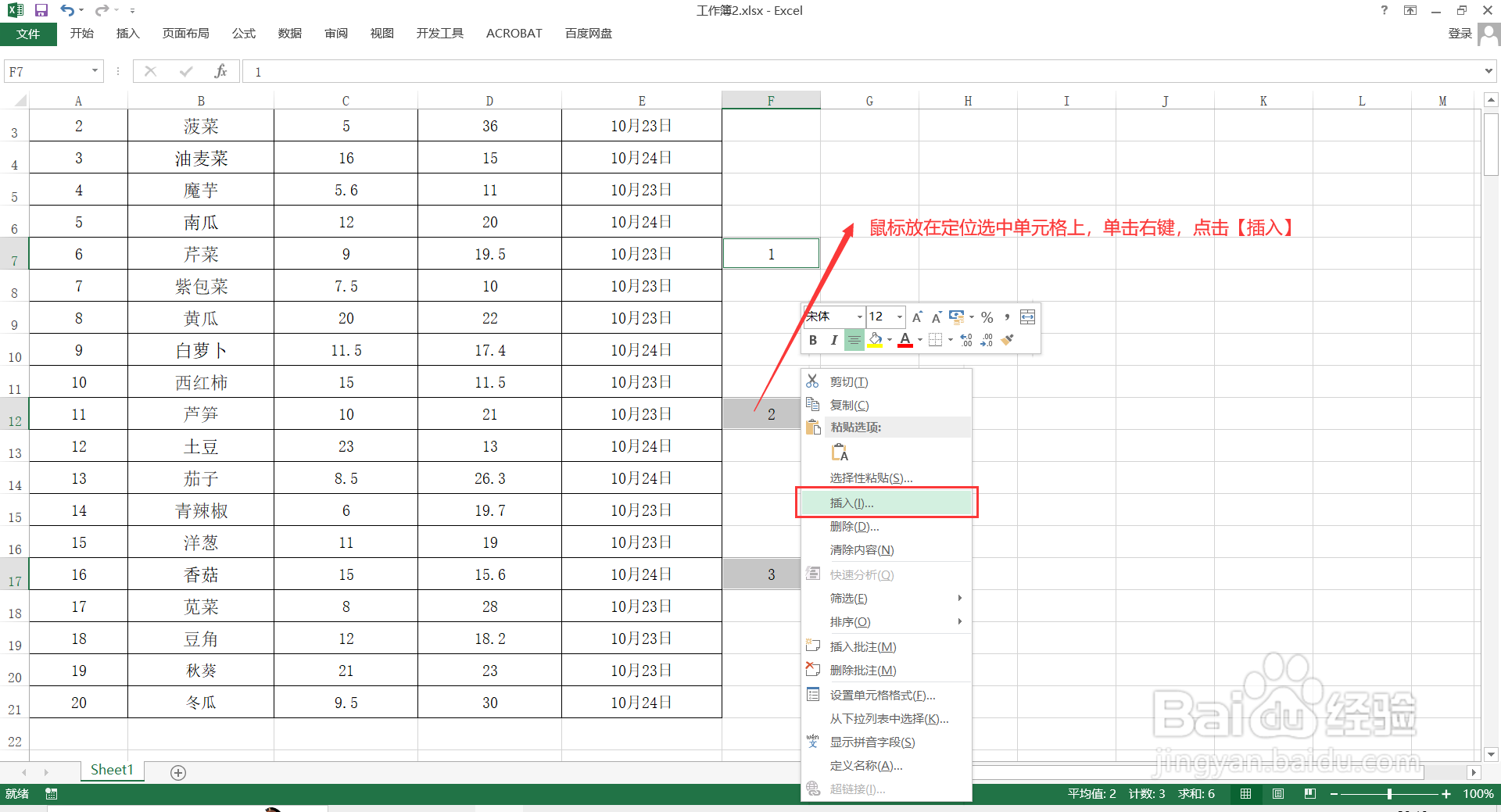Viewport: 1501px width, 812px height.
Task: Click the 100% zoom level text
Action: 1478,794
